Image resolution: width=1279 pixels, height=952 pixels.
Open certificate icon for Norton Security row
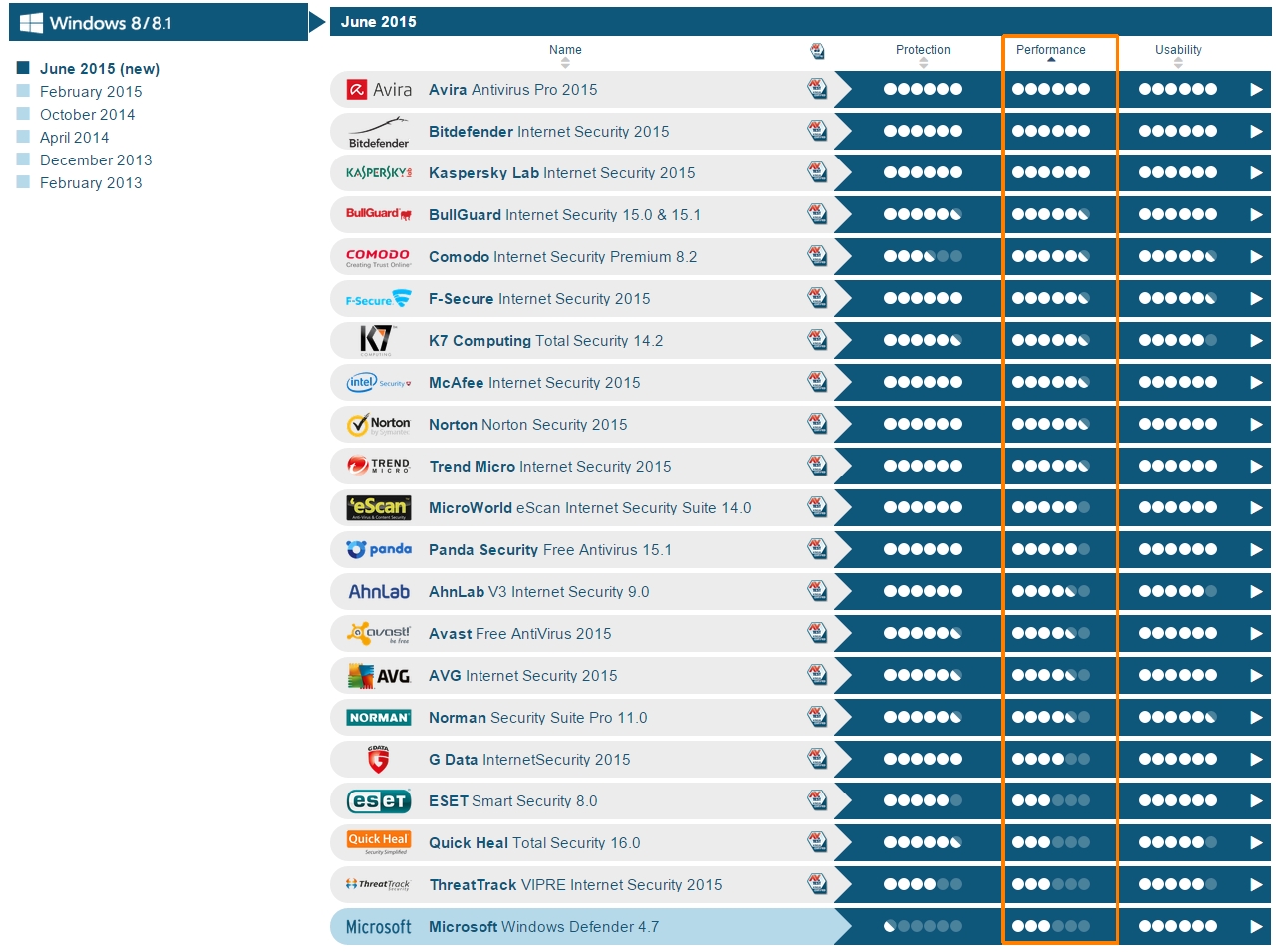pyautogui.click(x=817, y=424)
